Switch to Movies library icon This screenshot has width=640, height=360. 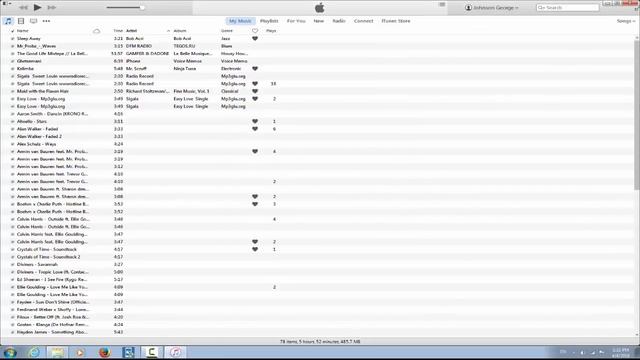[x=21, y=21]
